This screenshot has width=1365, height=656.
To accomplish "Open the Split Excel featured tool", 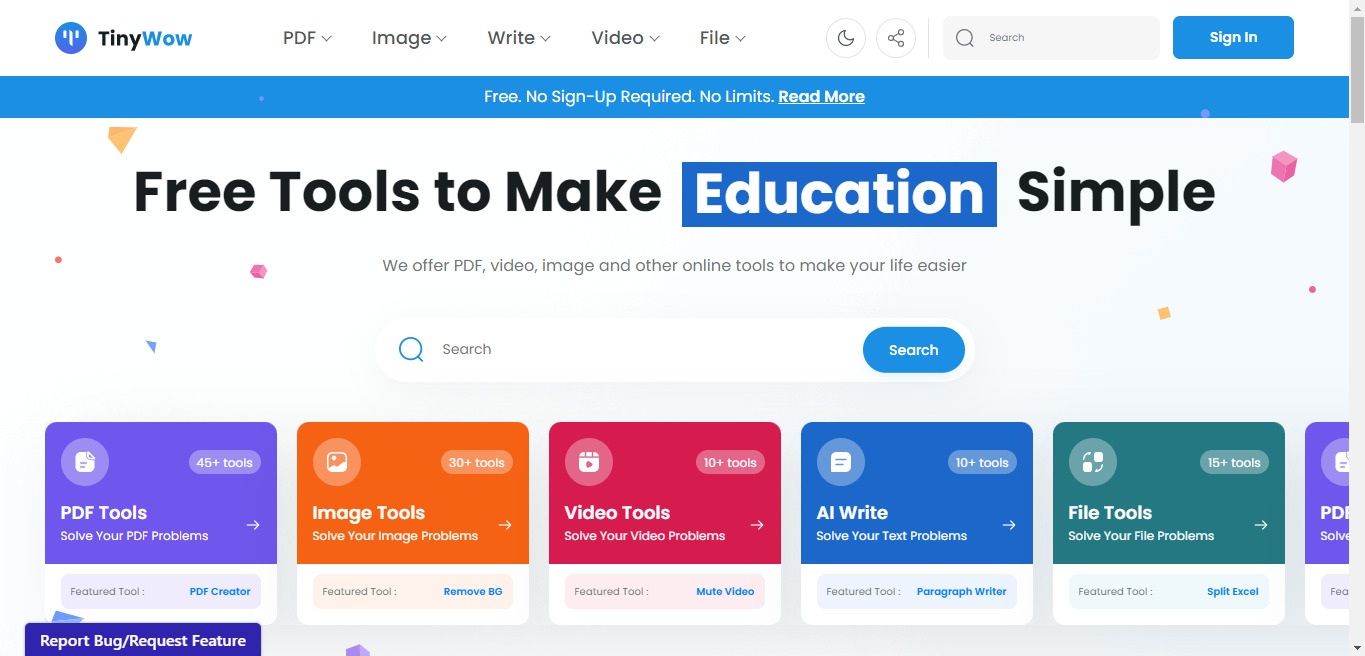I will [1233, 592].
